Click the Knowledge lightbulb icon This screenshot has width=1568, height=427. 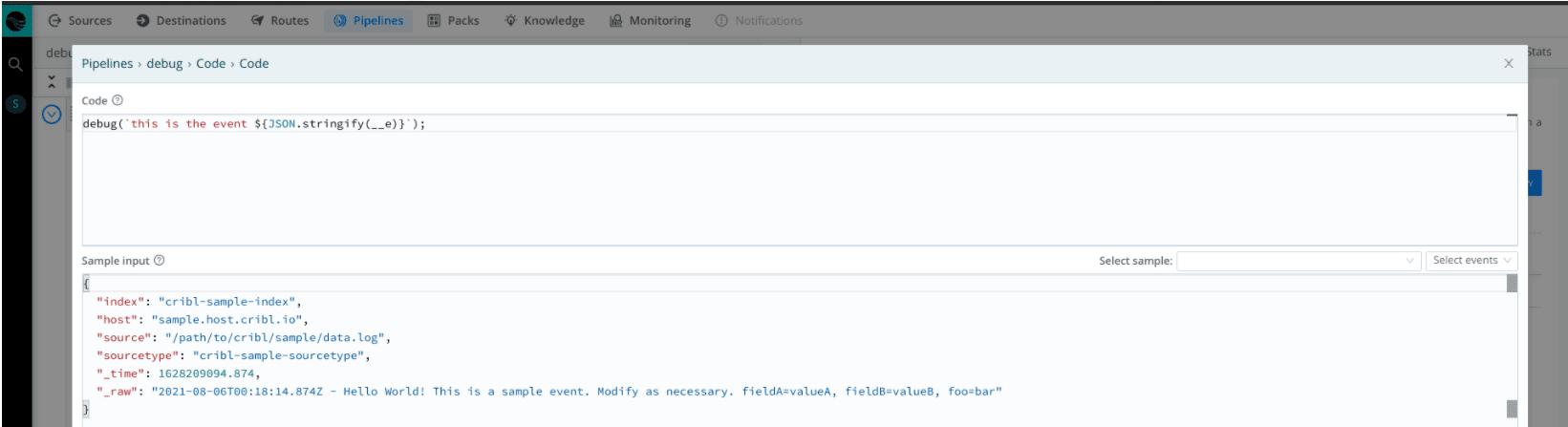point(511,20)
